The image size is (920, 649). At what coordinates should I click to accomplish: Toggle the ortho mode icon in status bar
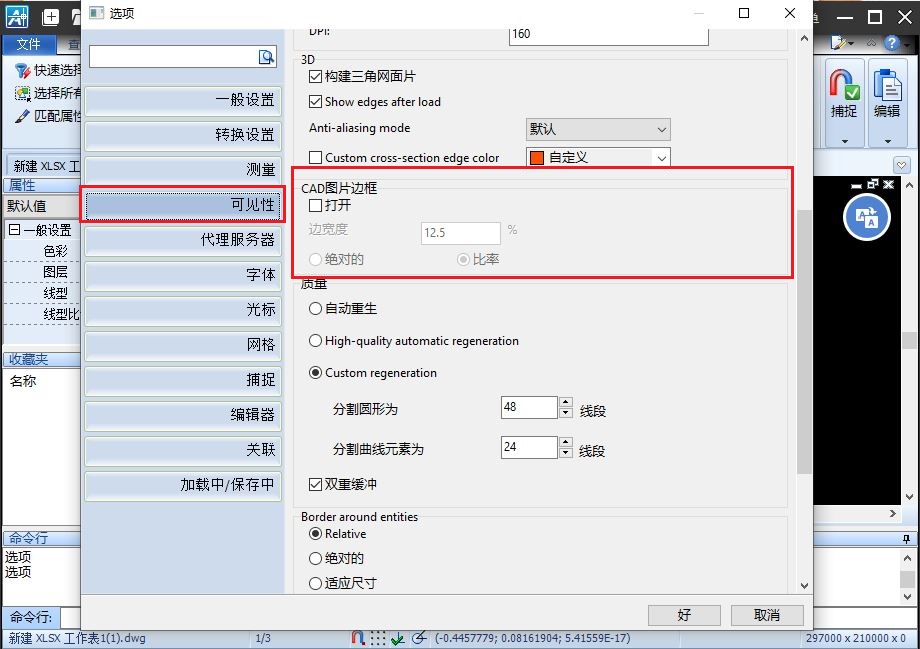click(x=398, y=638)
